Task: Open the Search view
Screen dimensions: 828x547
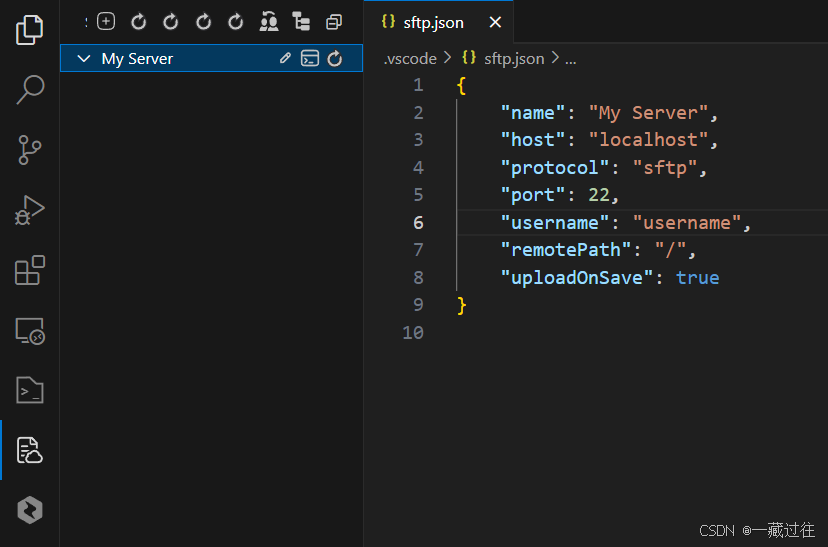Action: click(x=30, y=90)
